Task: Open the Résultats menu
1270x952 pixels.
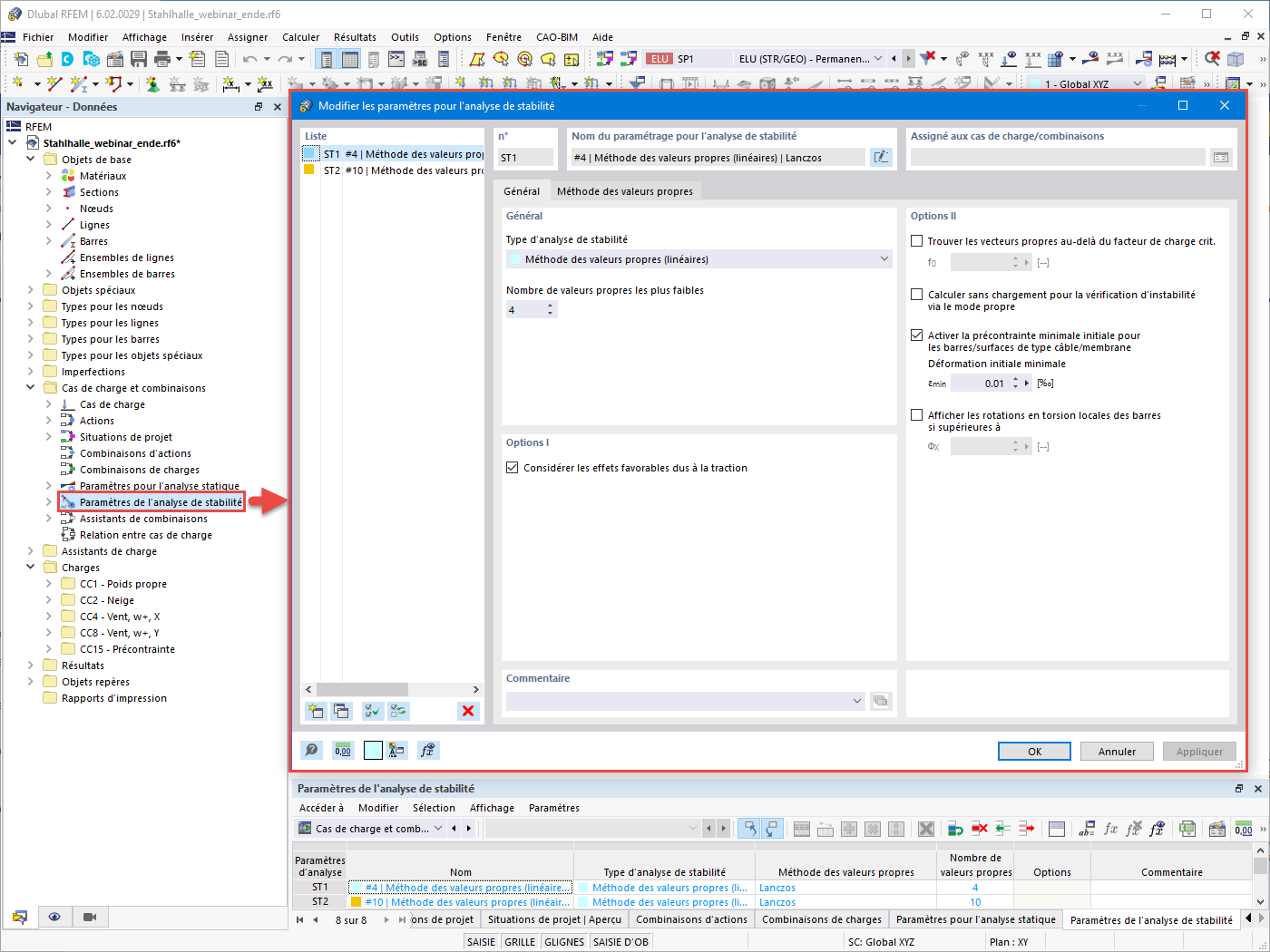Action: [x=355, y=37]
